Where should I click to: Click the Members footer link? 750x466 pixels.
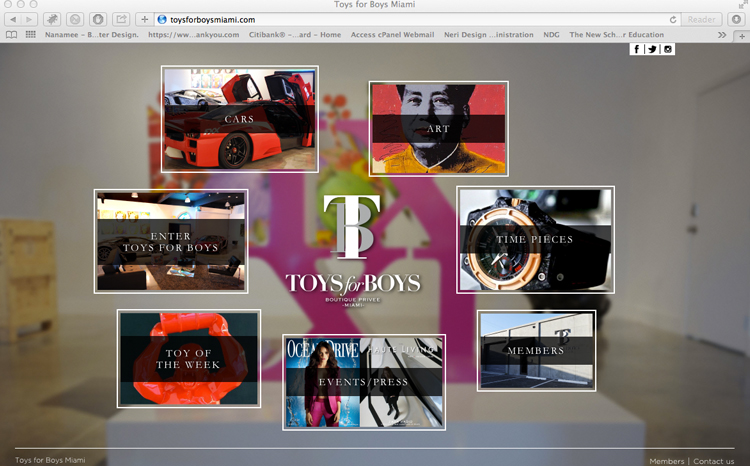tap(667, 461)
